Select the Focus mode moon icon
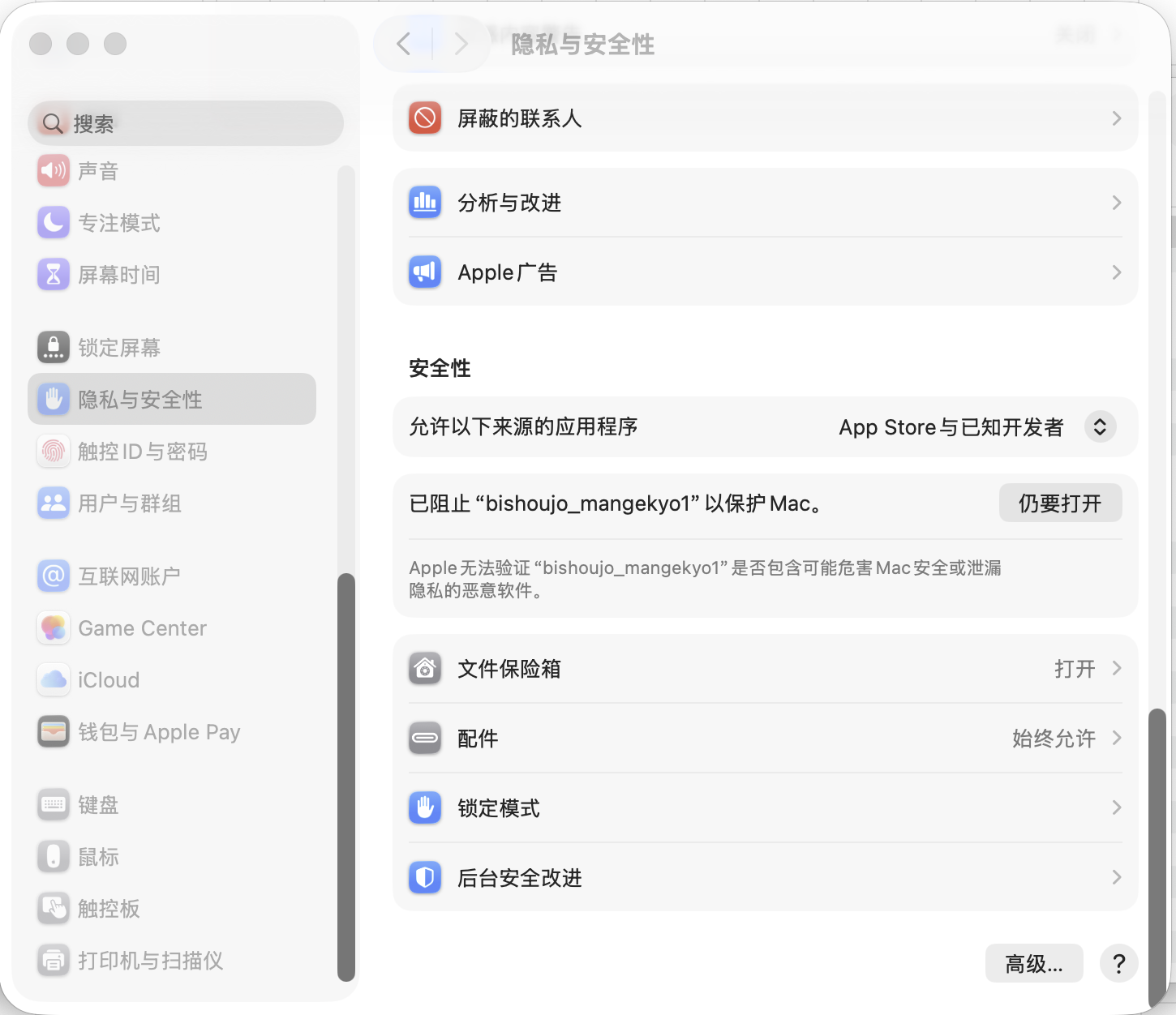Screen dimensions: 1176x1015 click(x=54, y=222)
